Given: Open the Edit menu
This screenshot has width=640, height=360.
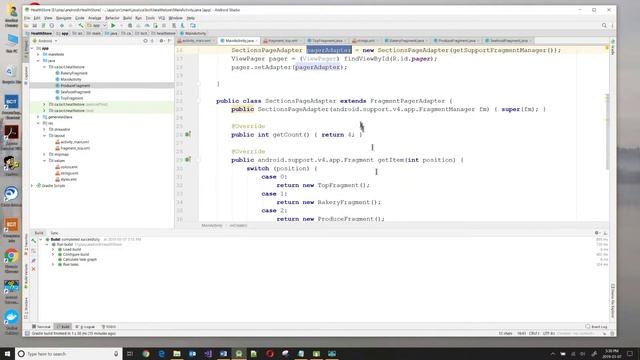Looking at the screenshot, I should pos(37,18).
